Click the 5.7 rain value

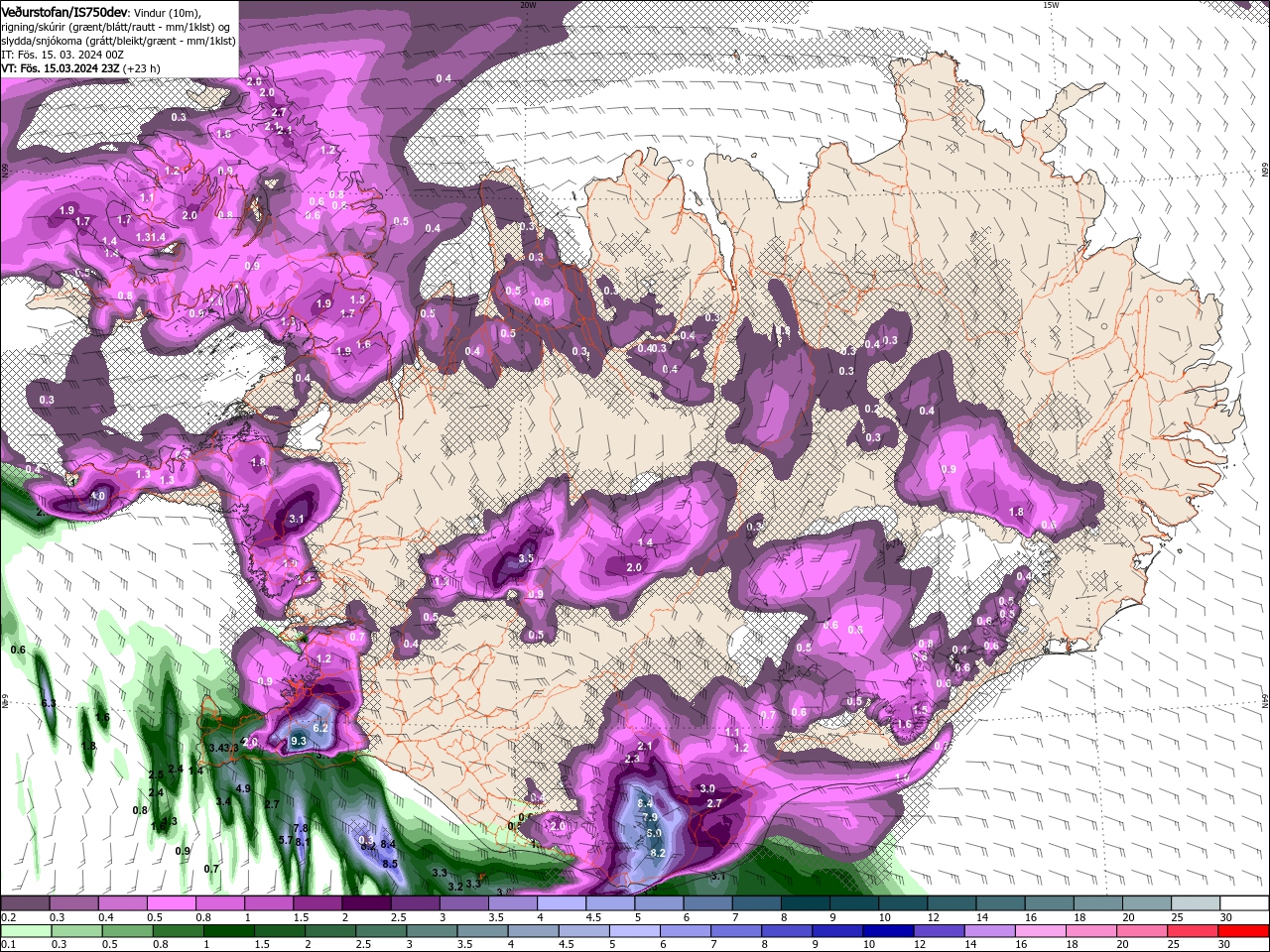coord(286,840)
